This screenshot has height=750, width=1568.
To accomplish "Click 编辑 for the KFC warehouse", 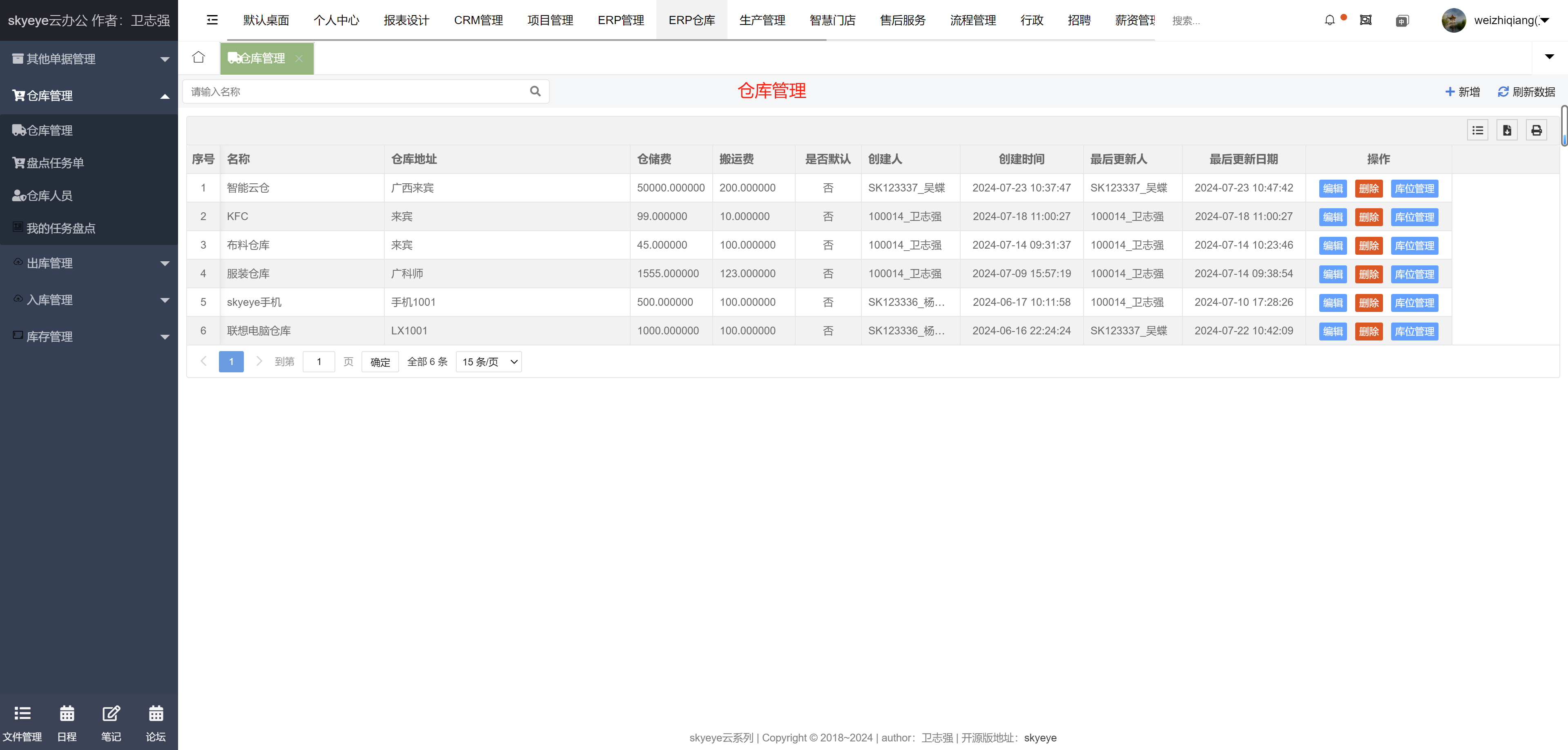I will [1332, 217].
